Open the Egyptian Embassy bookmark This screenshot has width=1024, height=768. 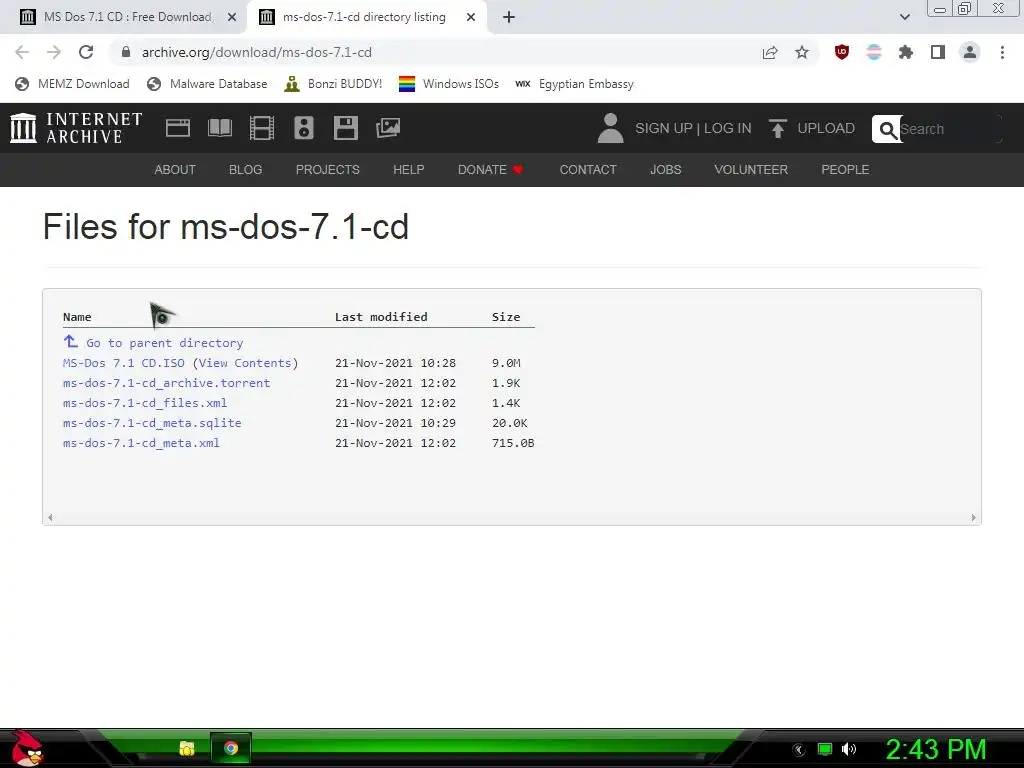(x=574, y=84)
